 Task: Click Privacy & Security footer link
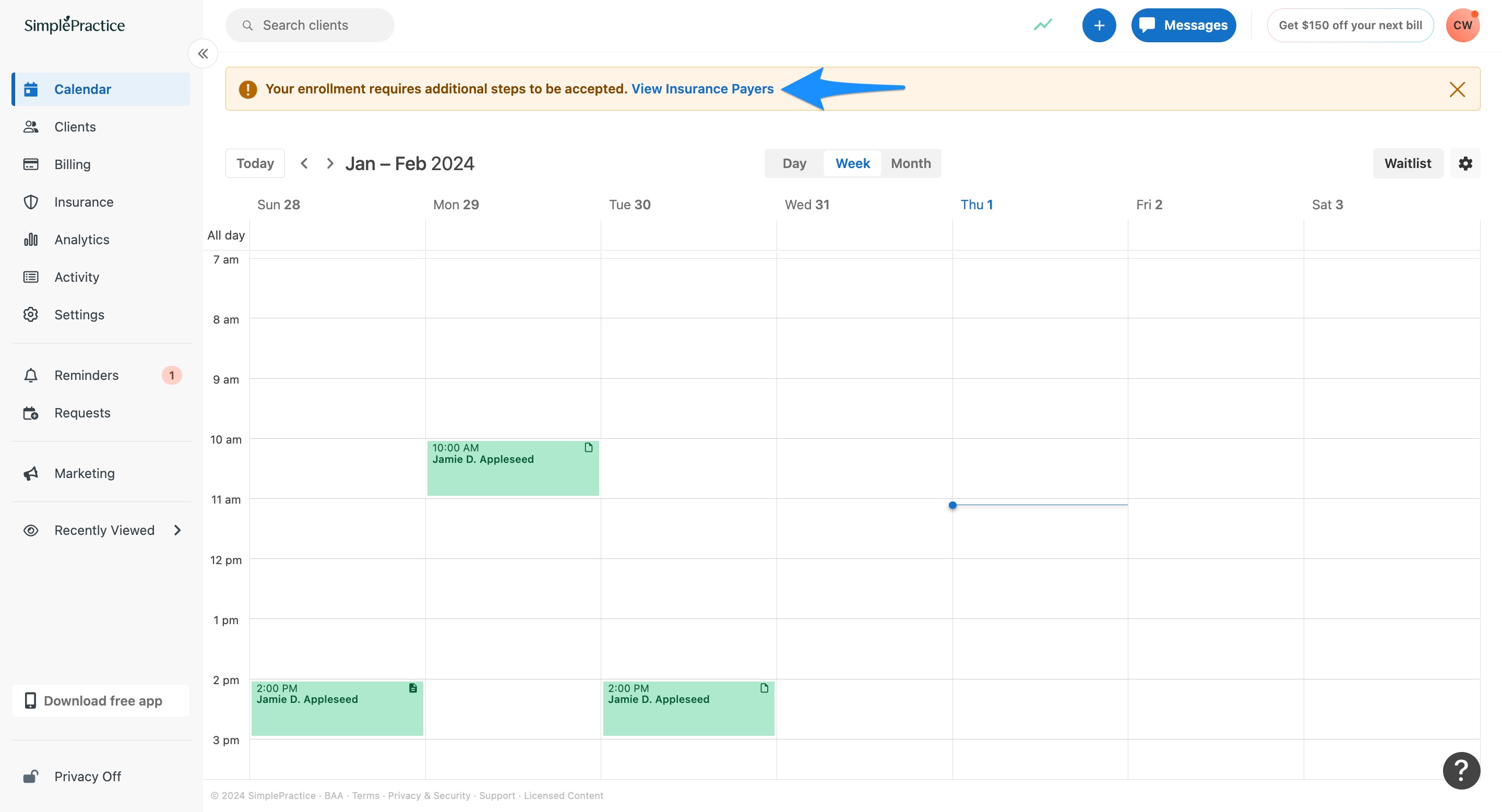(x=429, y=796)
